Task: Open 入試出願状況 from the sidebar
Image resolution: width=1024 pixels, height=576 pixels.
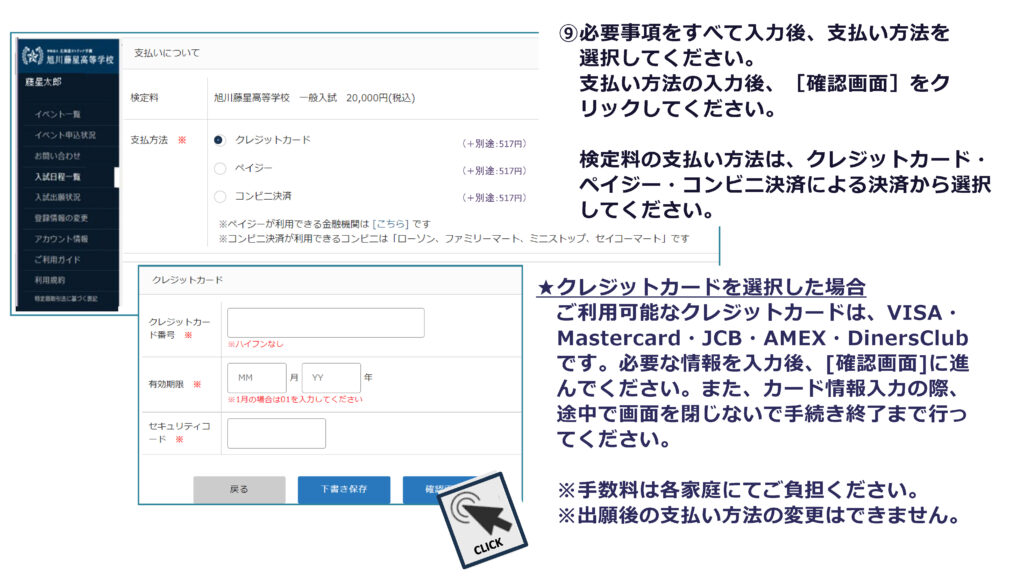Action: point(58,197)
